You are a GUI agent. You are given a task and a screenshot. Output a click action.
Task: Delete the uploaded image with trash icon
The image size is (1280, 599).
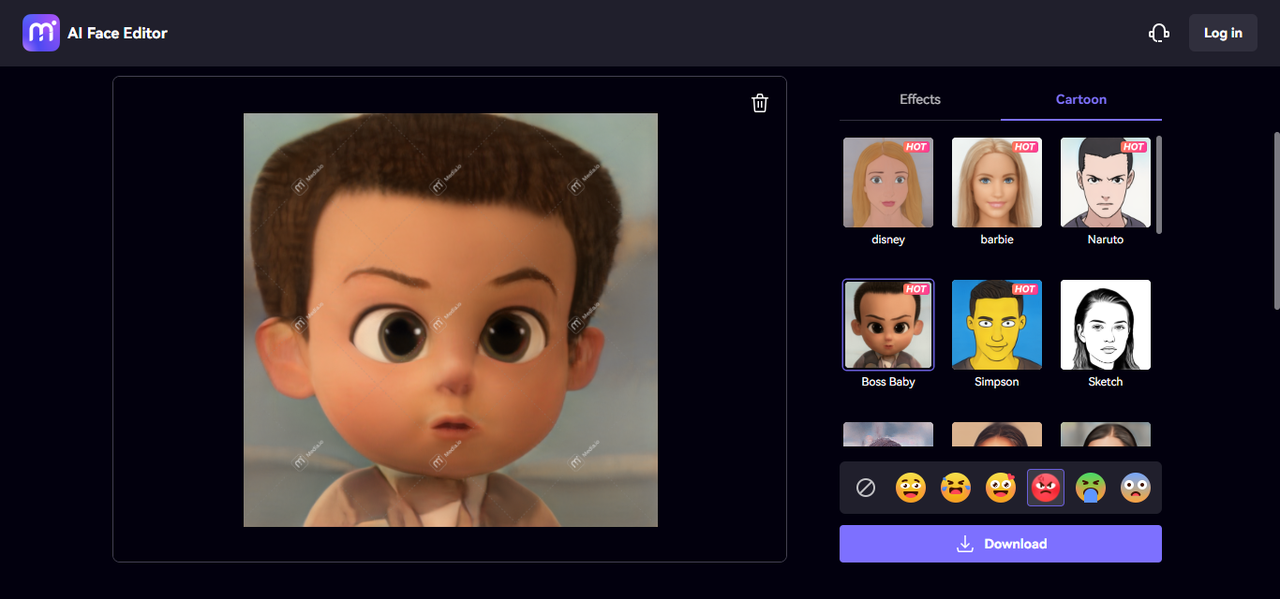(x=760, y=103)
